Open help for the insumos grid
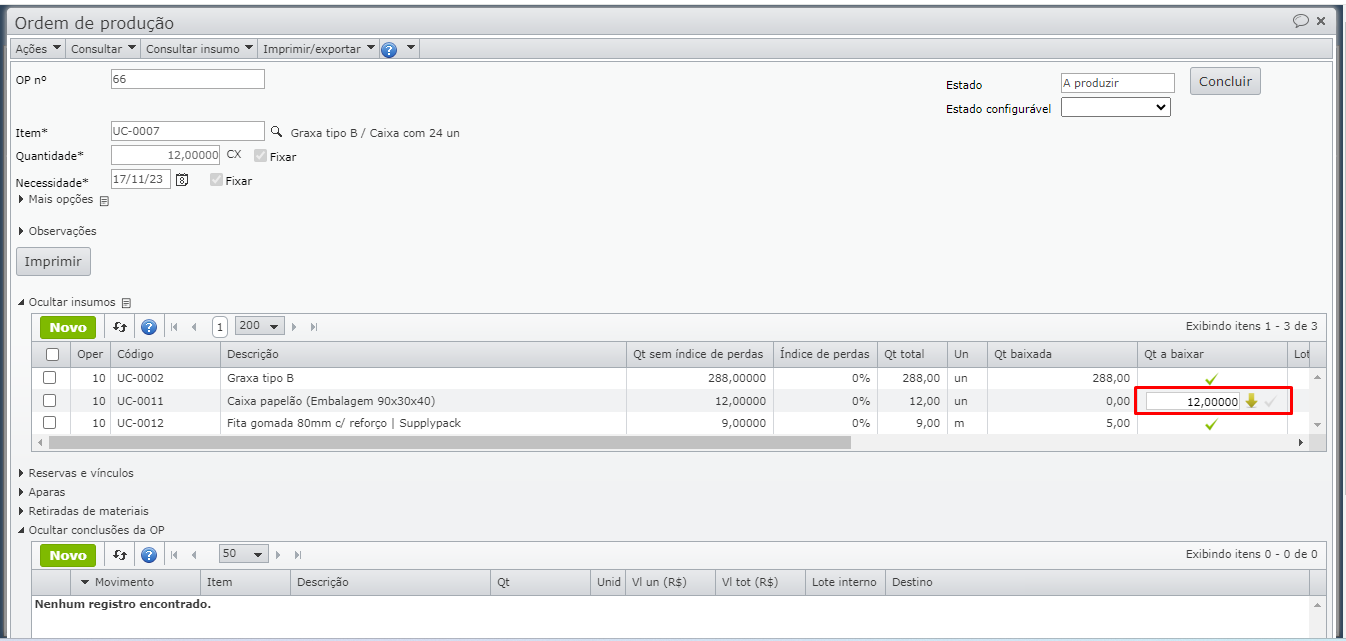 pyautogui.click(x=149, y=327)
